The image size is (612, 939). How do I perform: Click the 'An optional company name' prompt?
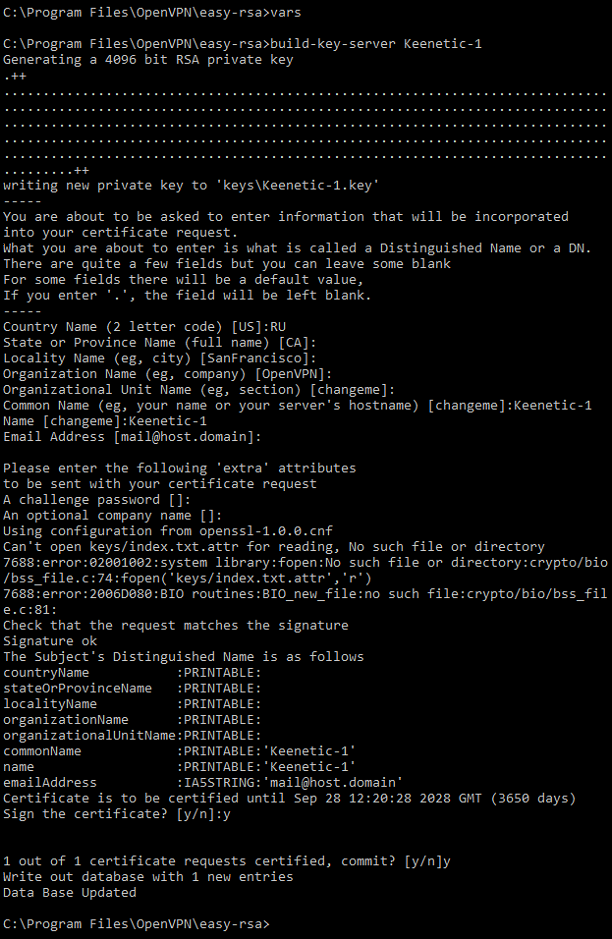pyautogui.click(x=112, y=515)
